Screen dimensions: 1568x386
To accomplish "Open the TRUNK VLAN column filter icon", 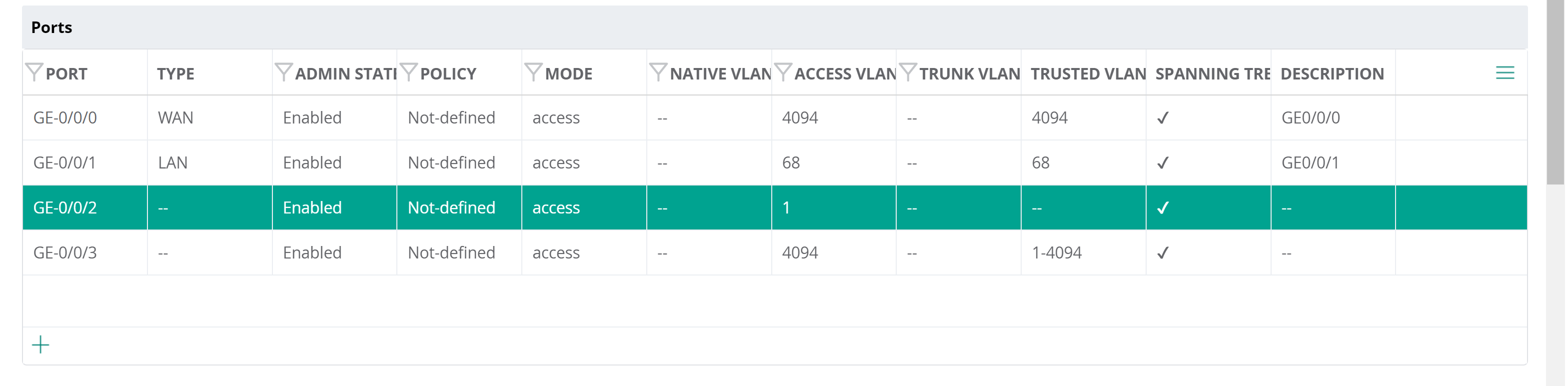I will tap(908, 72).
